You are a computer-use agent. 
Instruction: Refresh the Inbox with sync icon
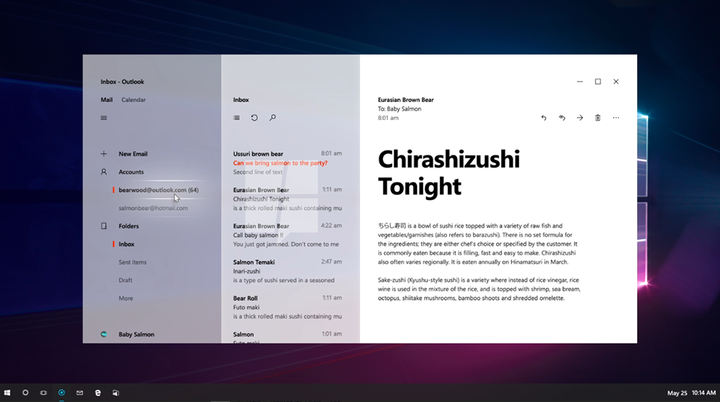254,118
